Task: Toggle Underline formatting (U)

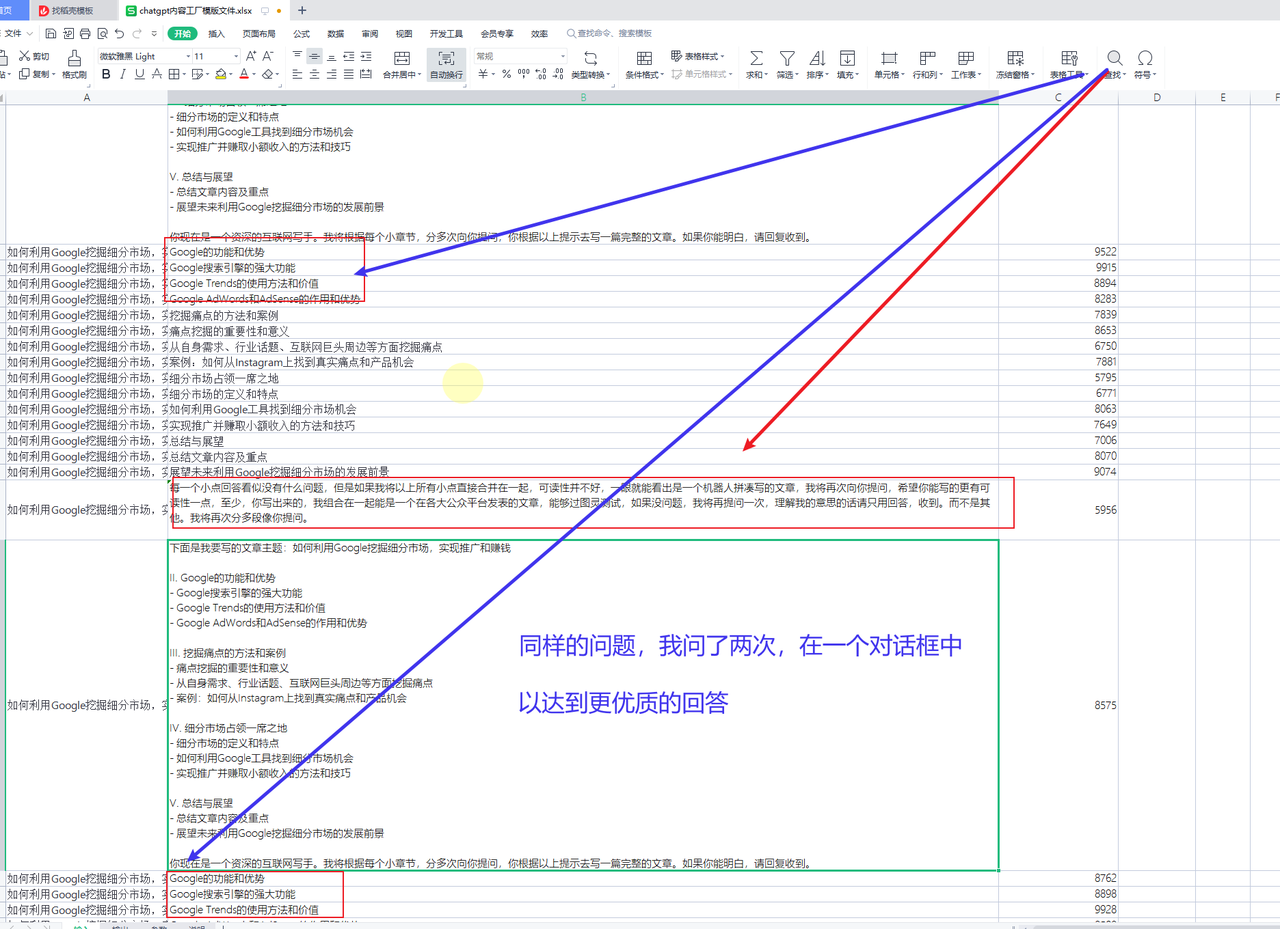Action: click(x=139, y=74)
